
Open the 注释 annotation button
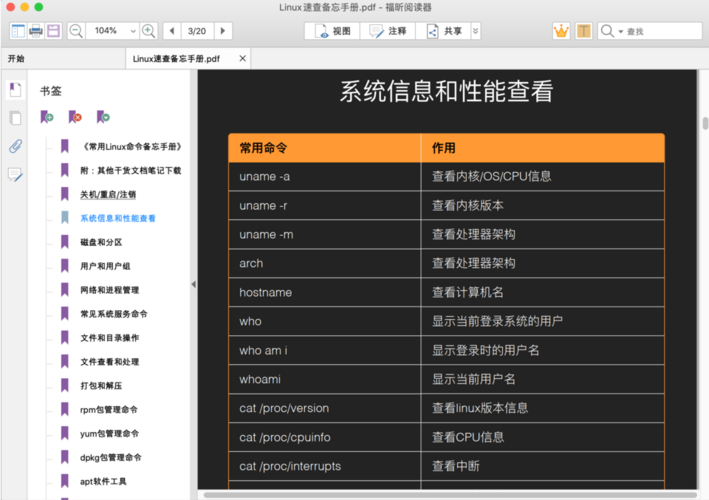coord(388,31)
